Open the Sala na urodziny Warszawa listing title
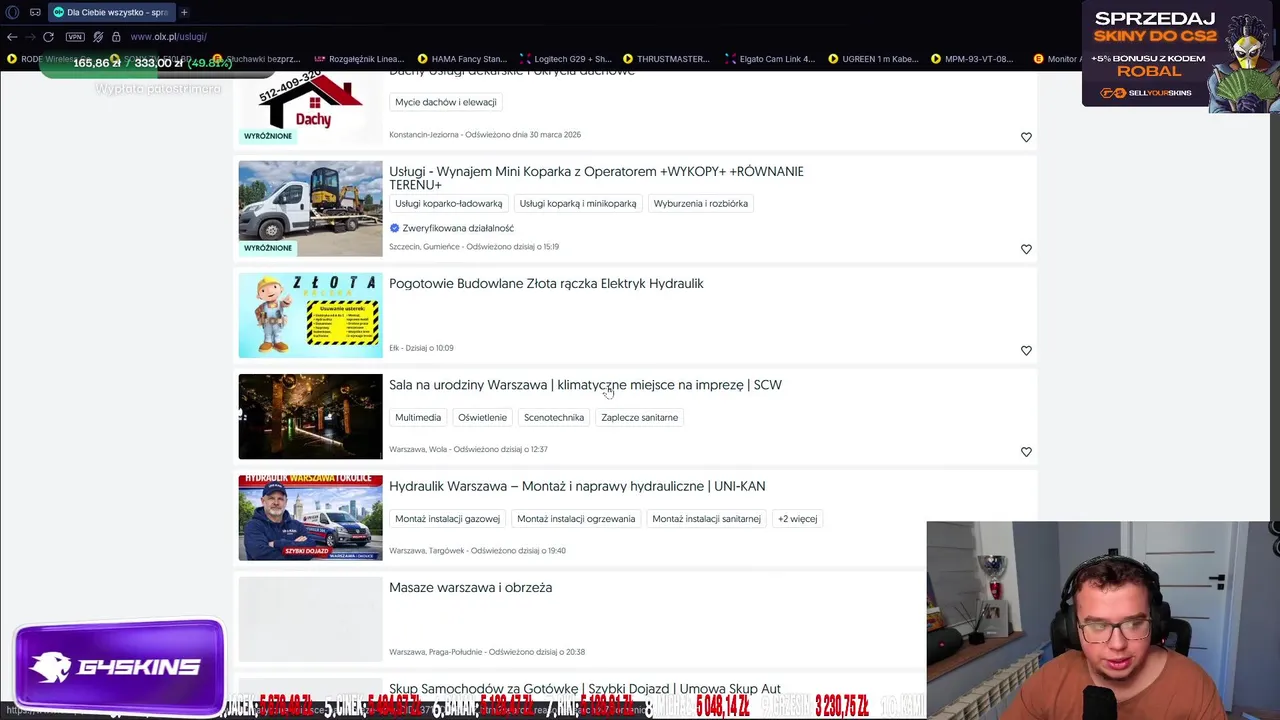The image size is (1280, 720). (585, 385)
